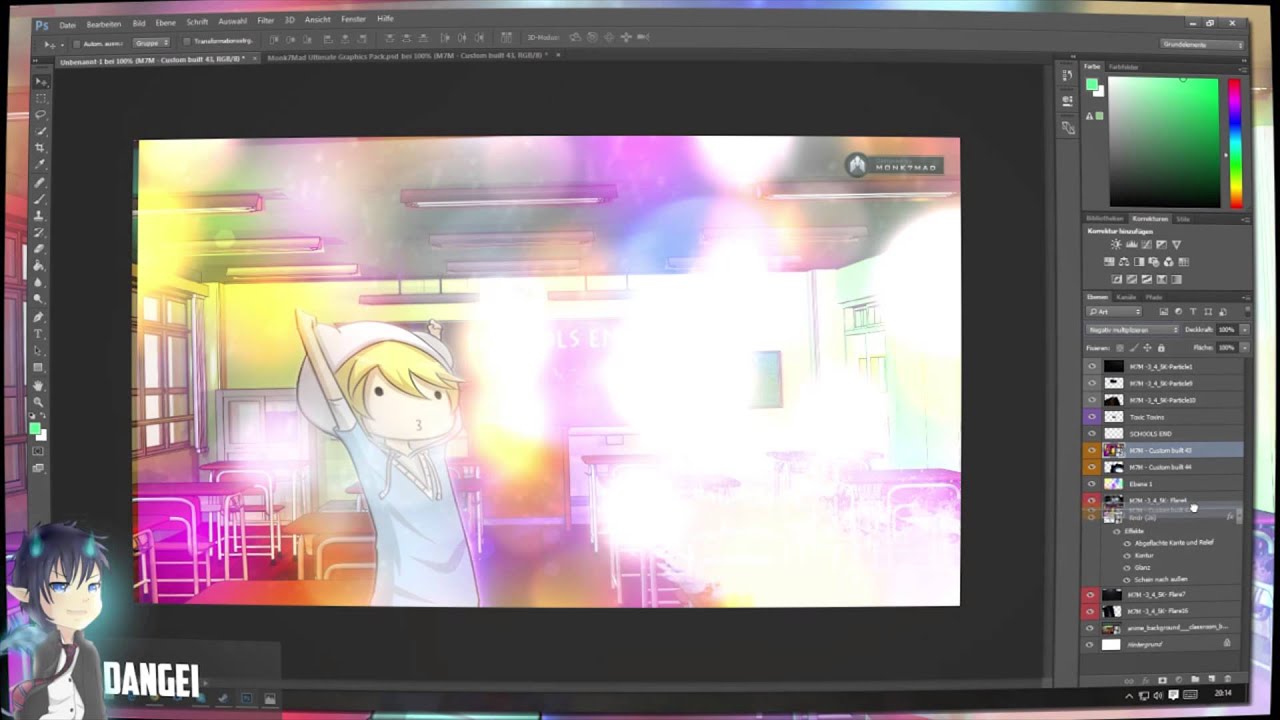
Task: Select the Zoom tool
Action: click(40, 401)
